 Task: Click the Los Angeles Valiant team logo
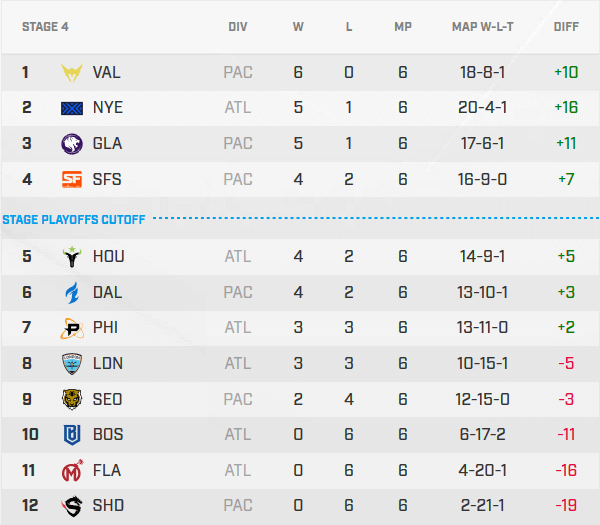tap(73, 72)
